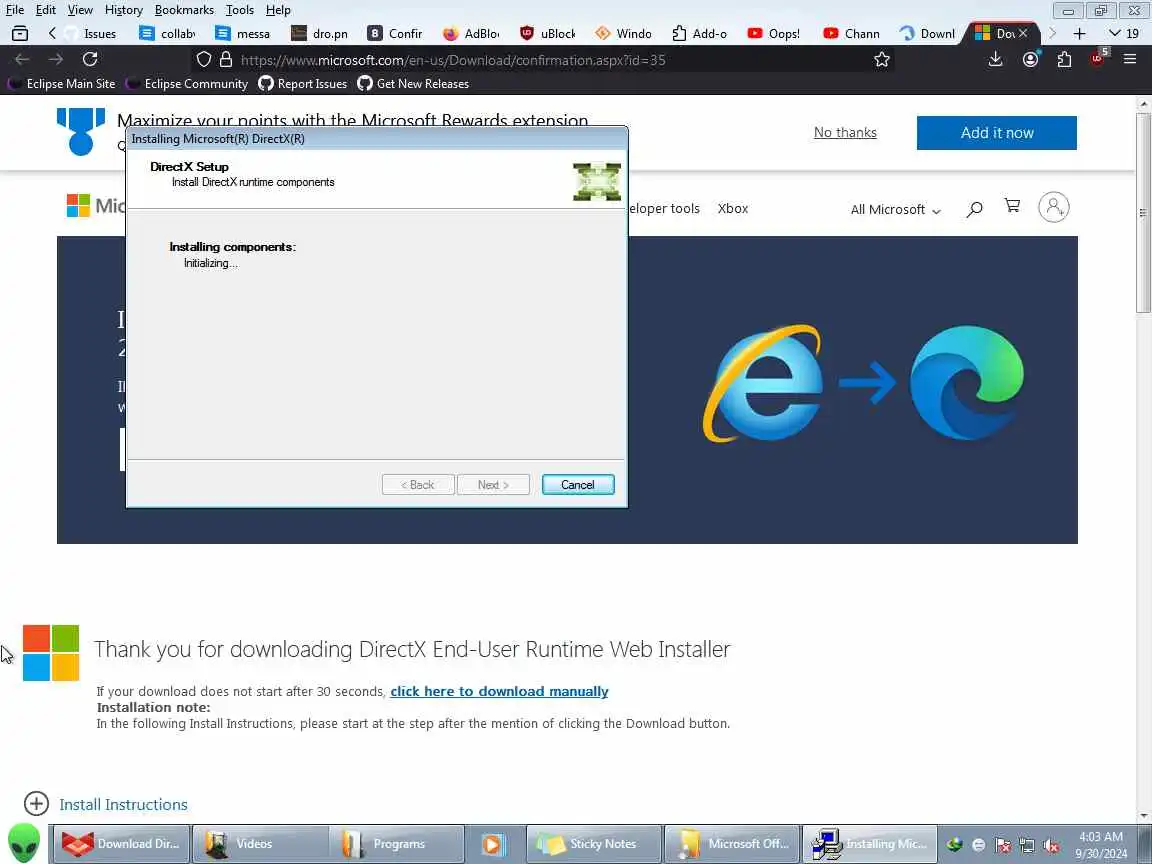1152x864 pixels.
Task: Open the uBlock Origin toolbar icon
Action: 1098,59
